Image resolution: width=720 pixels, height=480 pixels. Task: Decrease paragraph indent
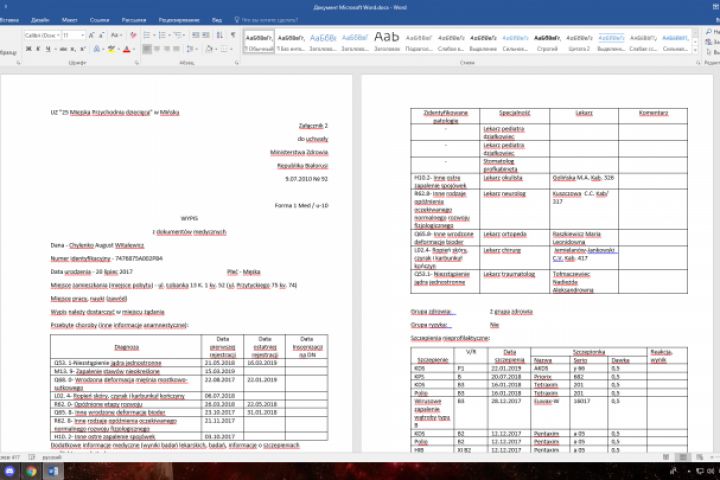click(196, 35)
